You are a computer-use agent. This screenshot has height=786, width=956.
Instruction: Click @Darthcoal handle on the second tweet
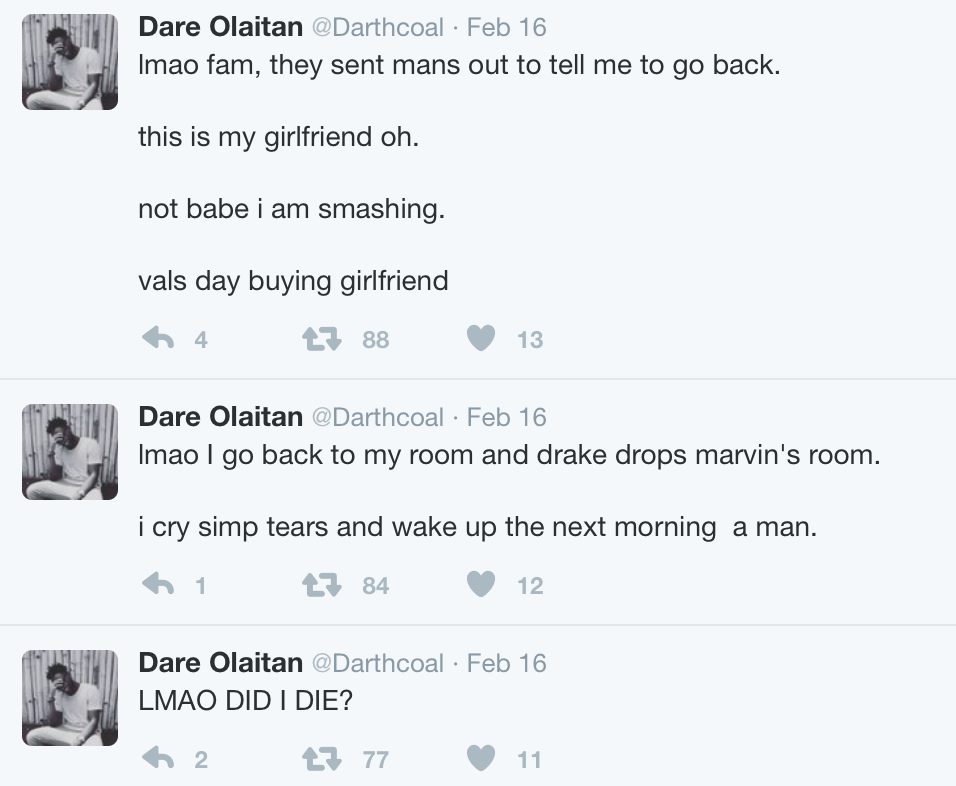378,418
